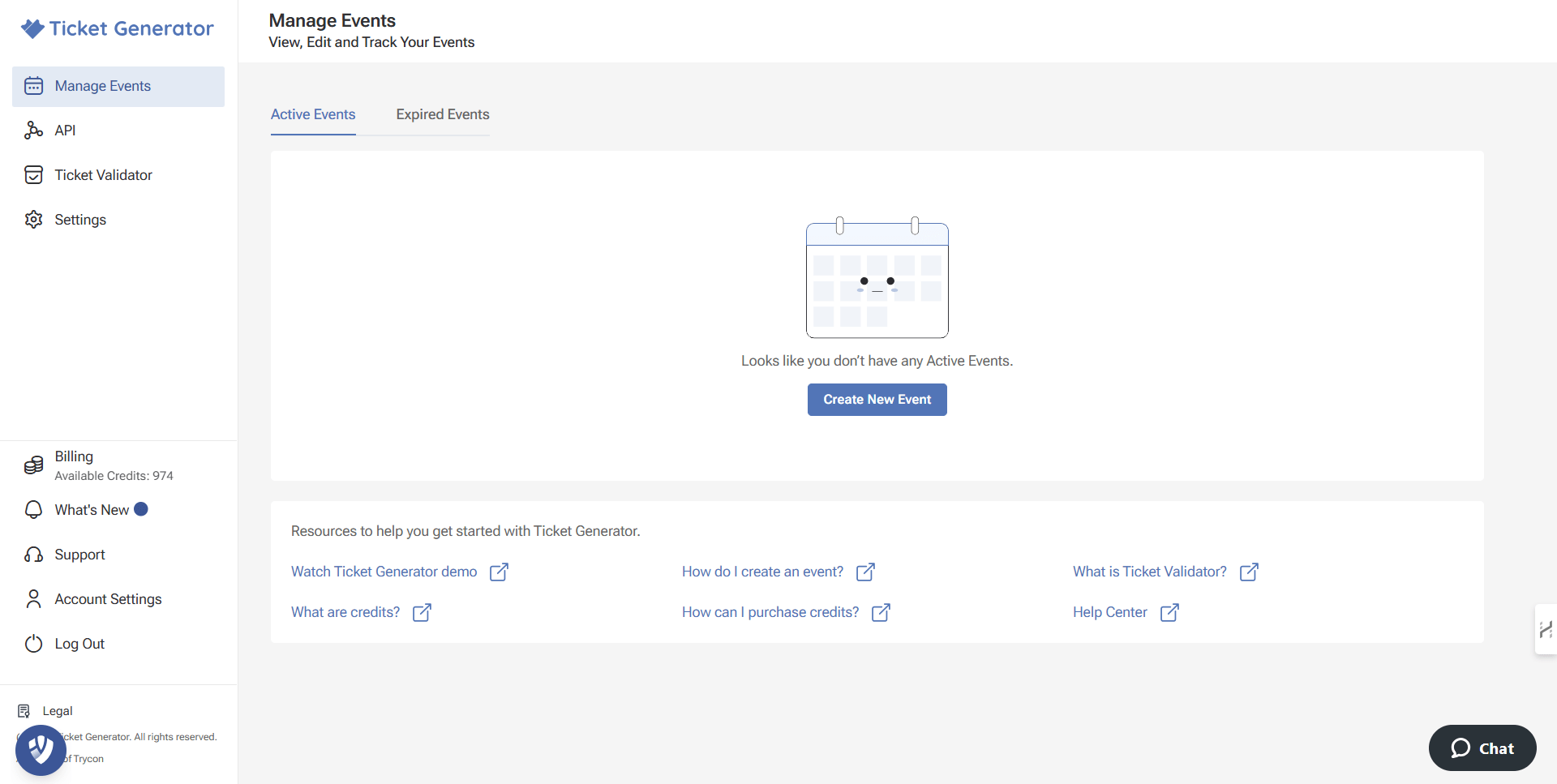Click the Create New Event button
The image size is (1557, 784).
(877, 400)
